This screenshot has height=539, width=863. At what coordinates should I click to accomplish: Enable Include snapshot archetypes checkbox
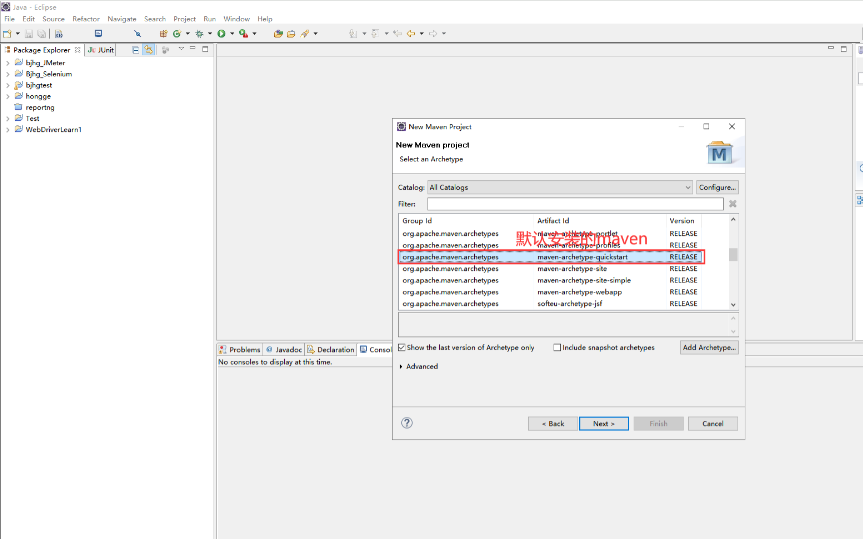pos(557,347)
